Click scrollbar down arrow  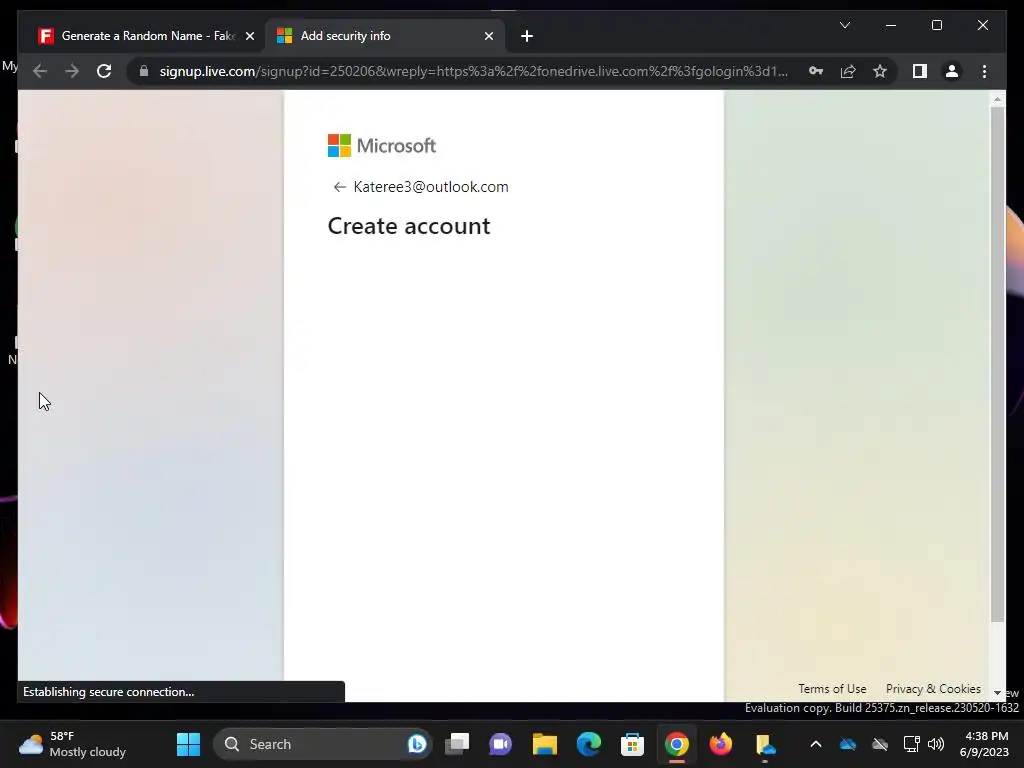point(997,692)
